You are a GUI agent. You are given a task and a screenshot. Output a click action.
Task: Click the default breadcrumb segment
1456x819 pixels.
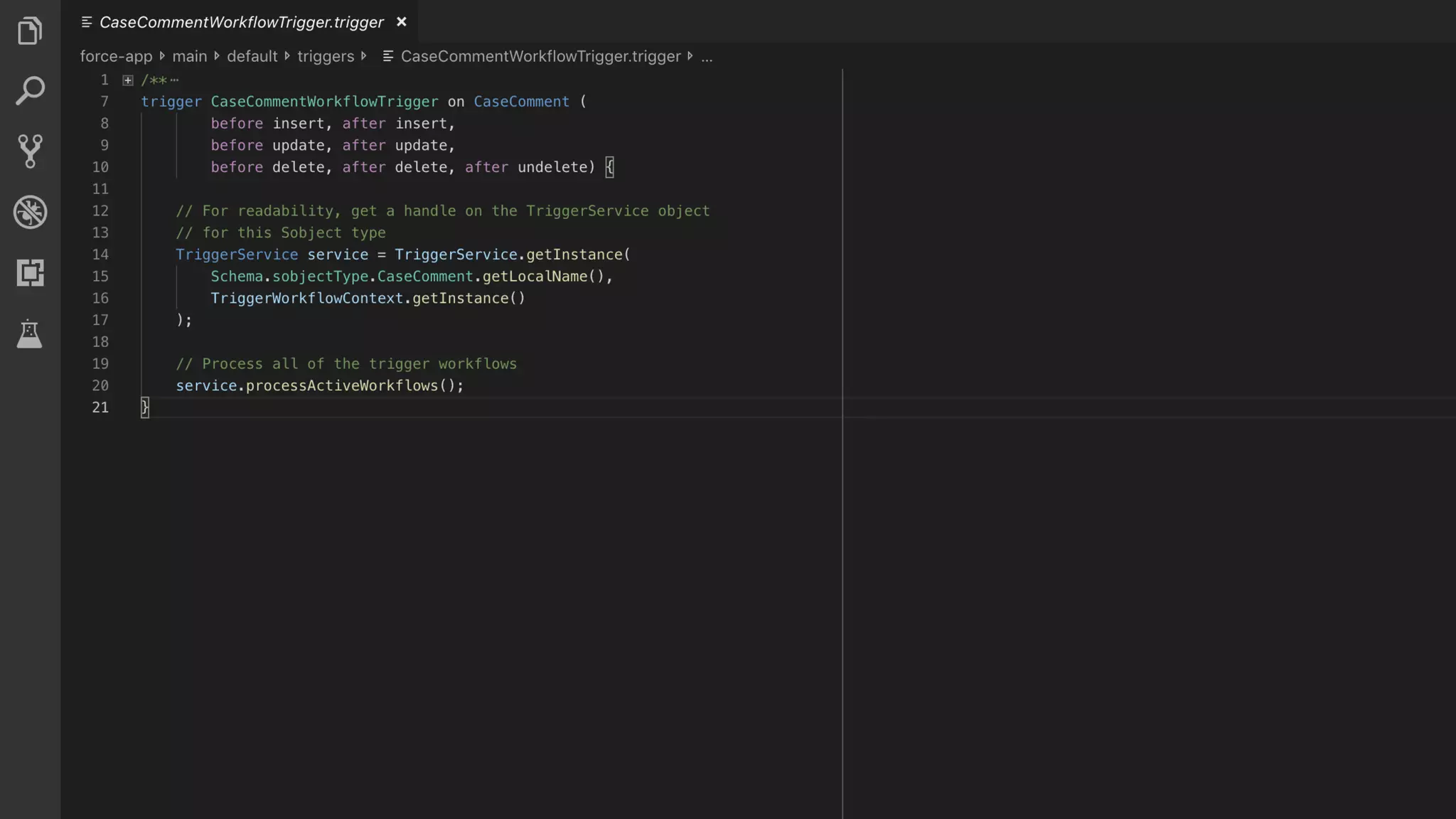click(x=252, y=56)
